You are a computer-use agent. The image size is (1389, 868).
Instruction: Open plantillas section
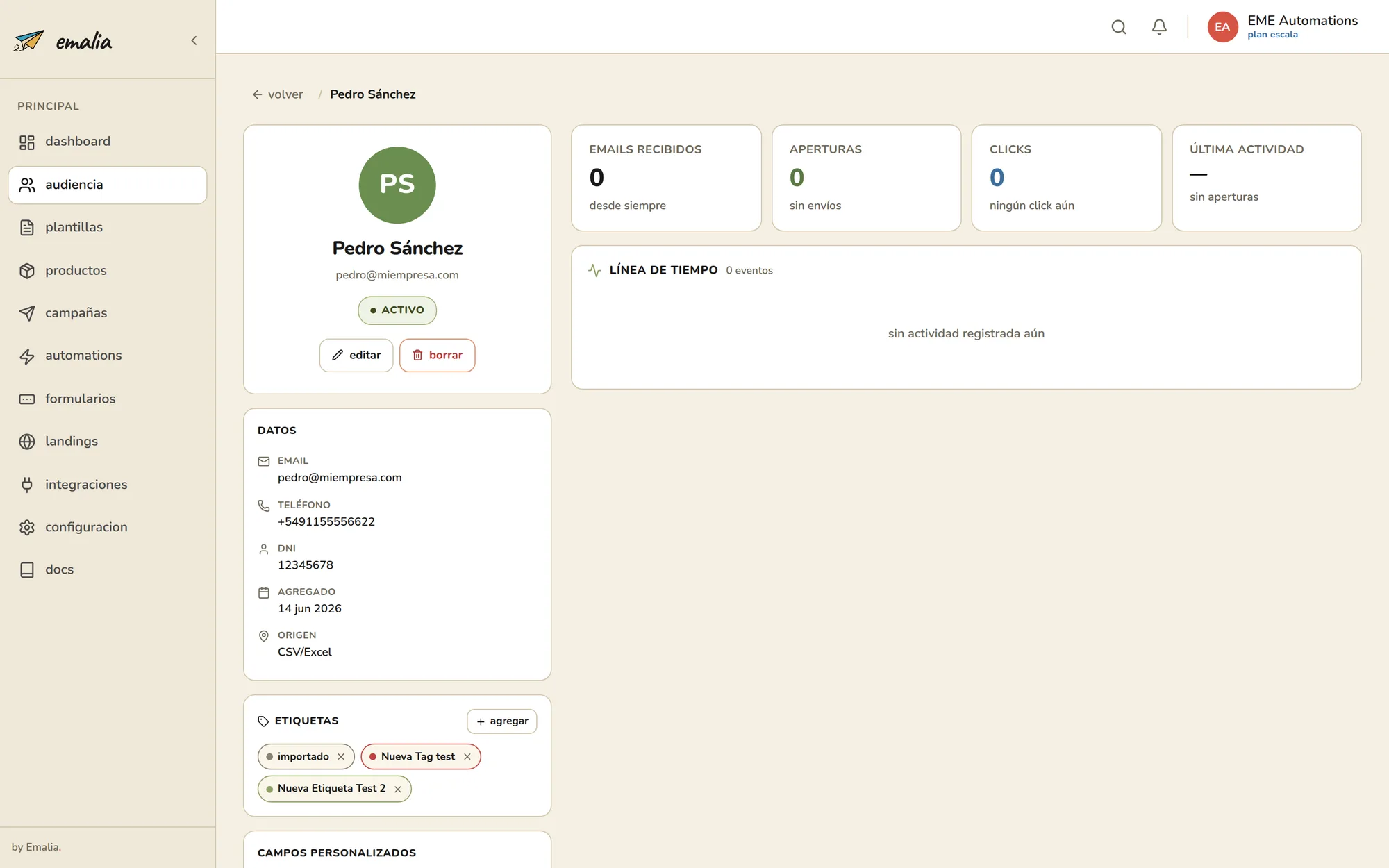[108, 227]
